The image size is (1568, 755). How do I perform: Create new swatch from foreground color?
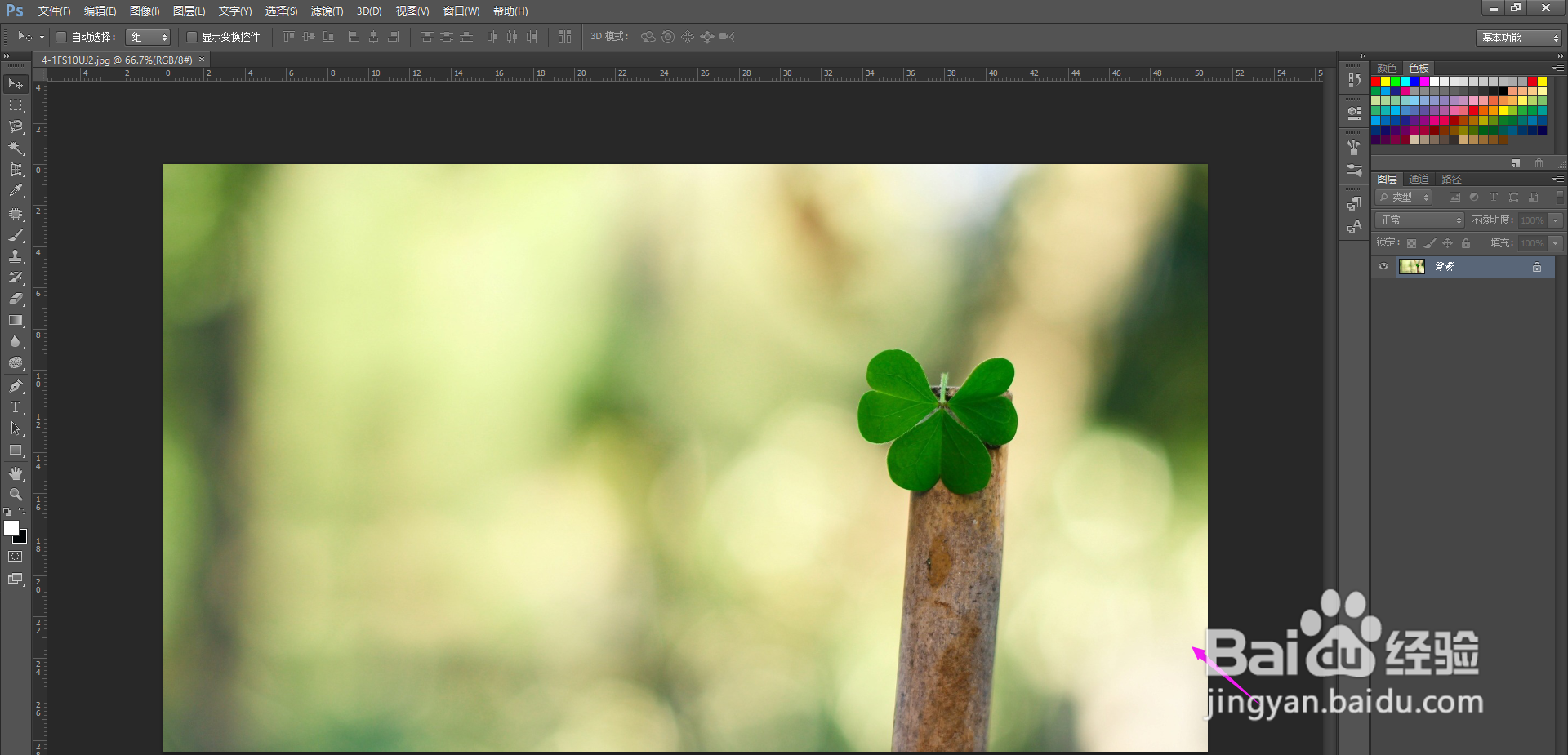(1516, 163)
